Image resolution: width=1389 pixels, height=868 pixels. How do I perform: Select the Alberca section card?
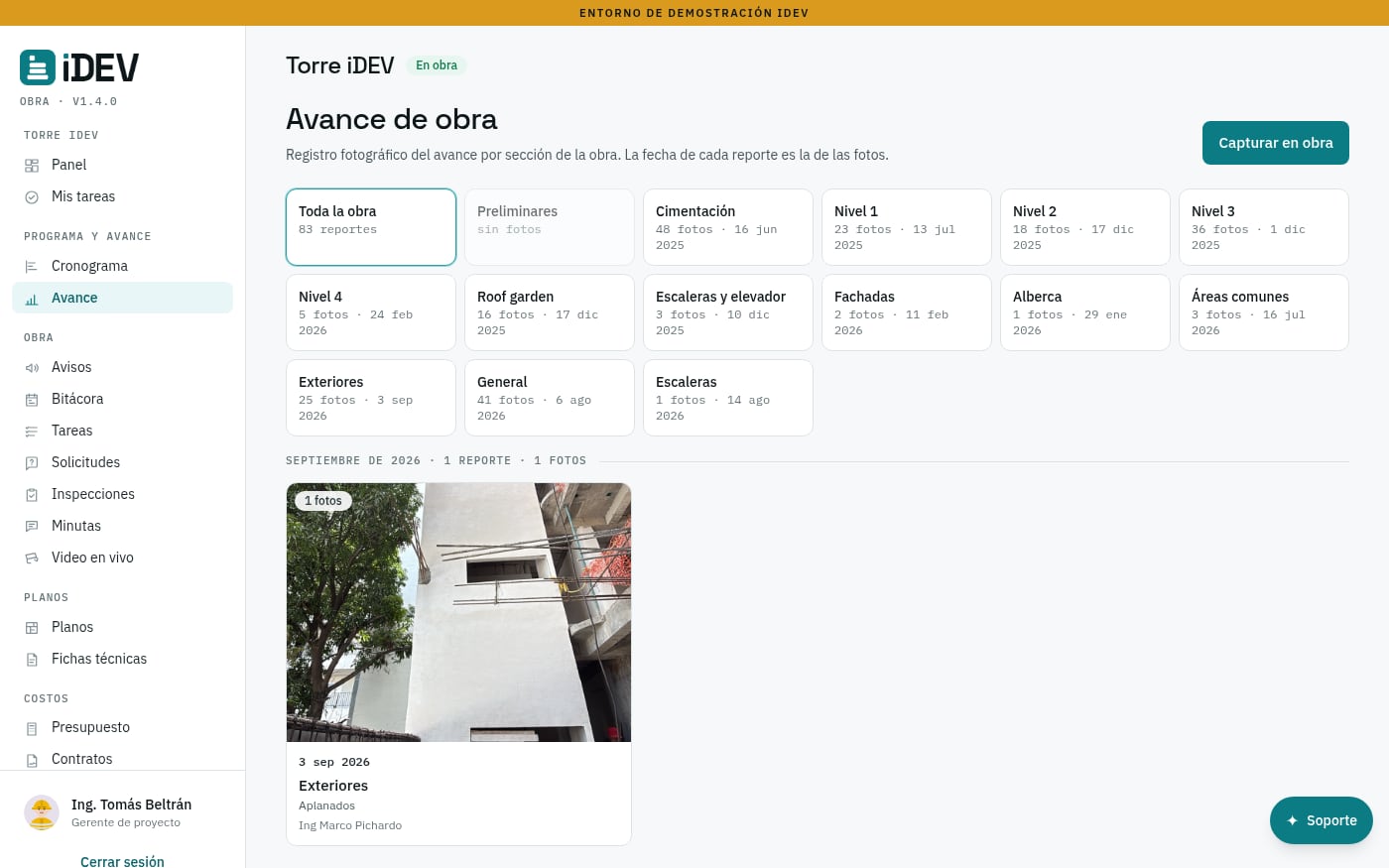tap(1085, 312)
